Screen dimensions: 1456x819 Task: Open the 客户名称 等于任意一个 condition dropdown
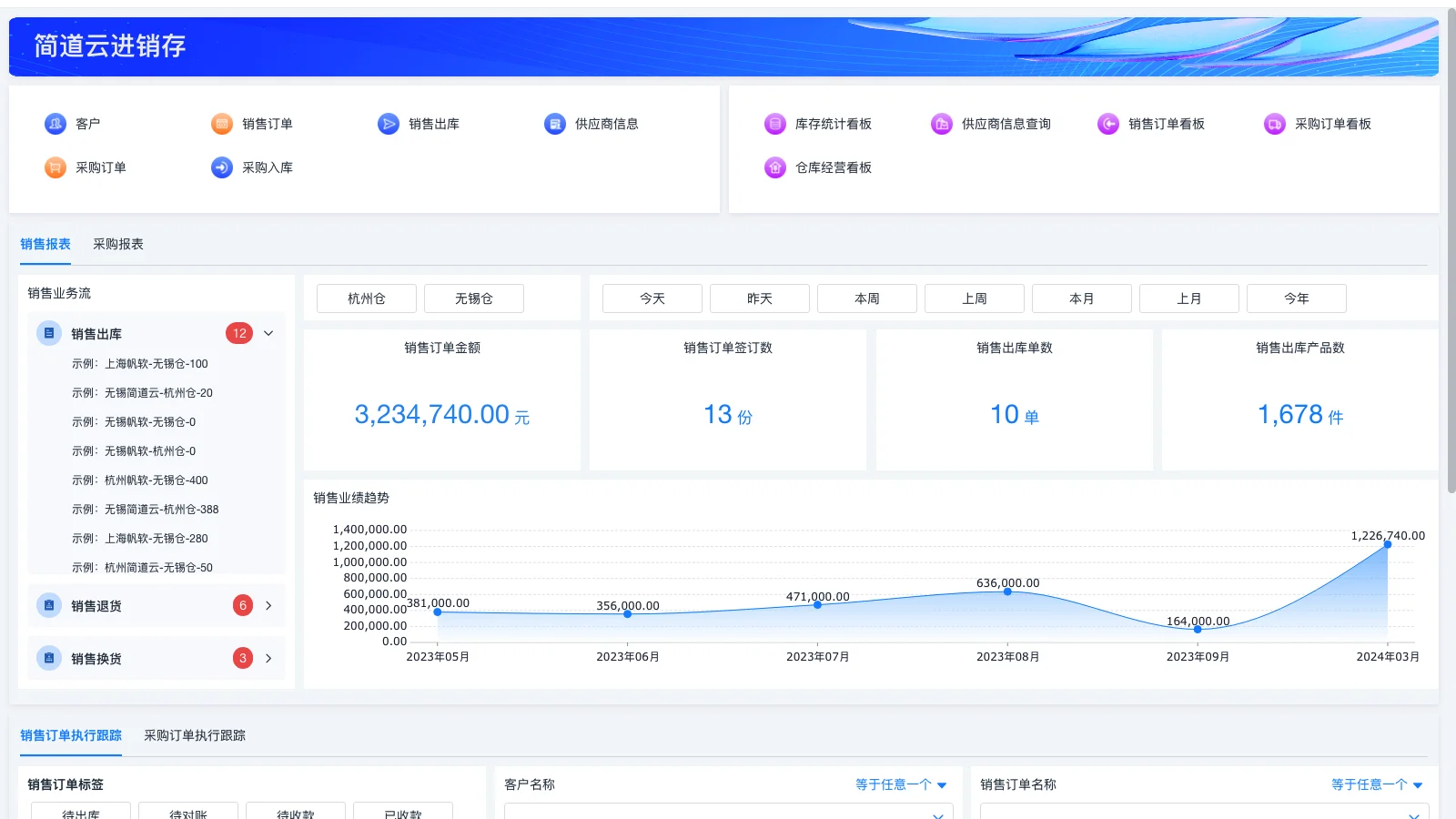click(x=901, y=784)
